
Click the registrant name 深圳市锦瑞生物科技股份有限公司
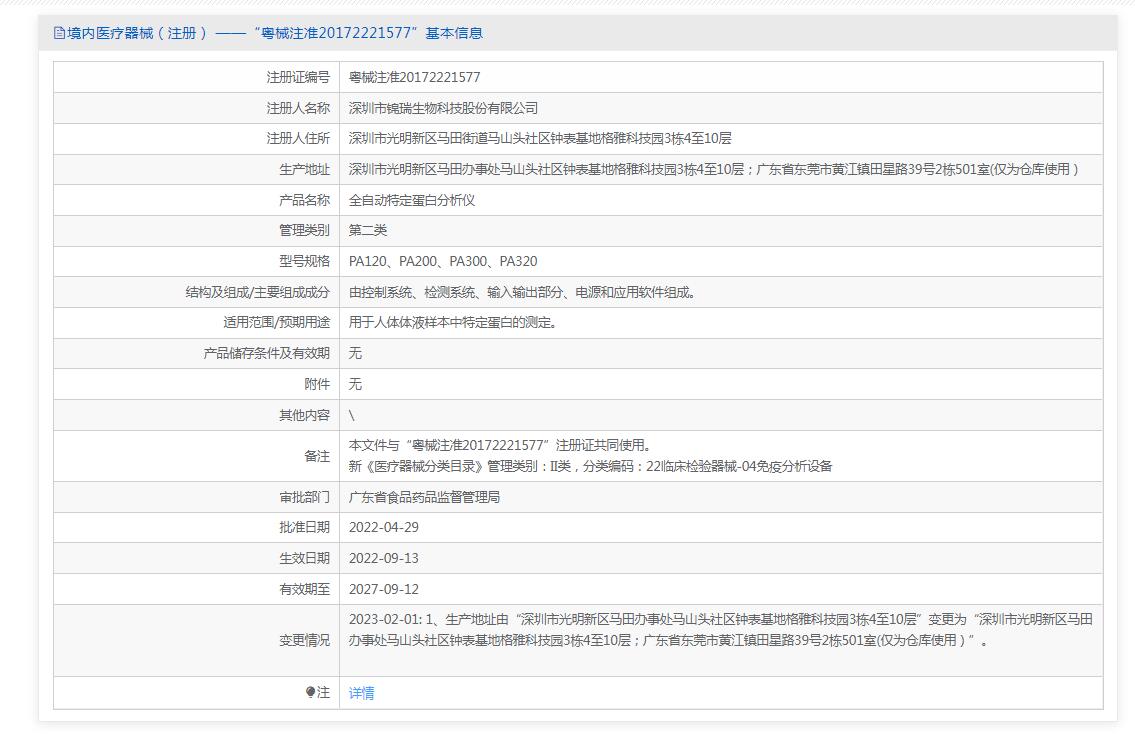coord(443,108)
